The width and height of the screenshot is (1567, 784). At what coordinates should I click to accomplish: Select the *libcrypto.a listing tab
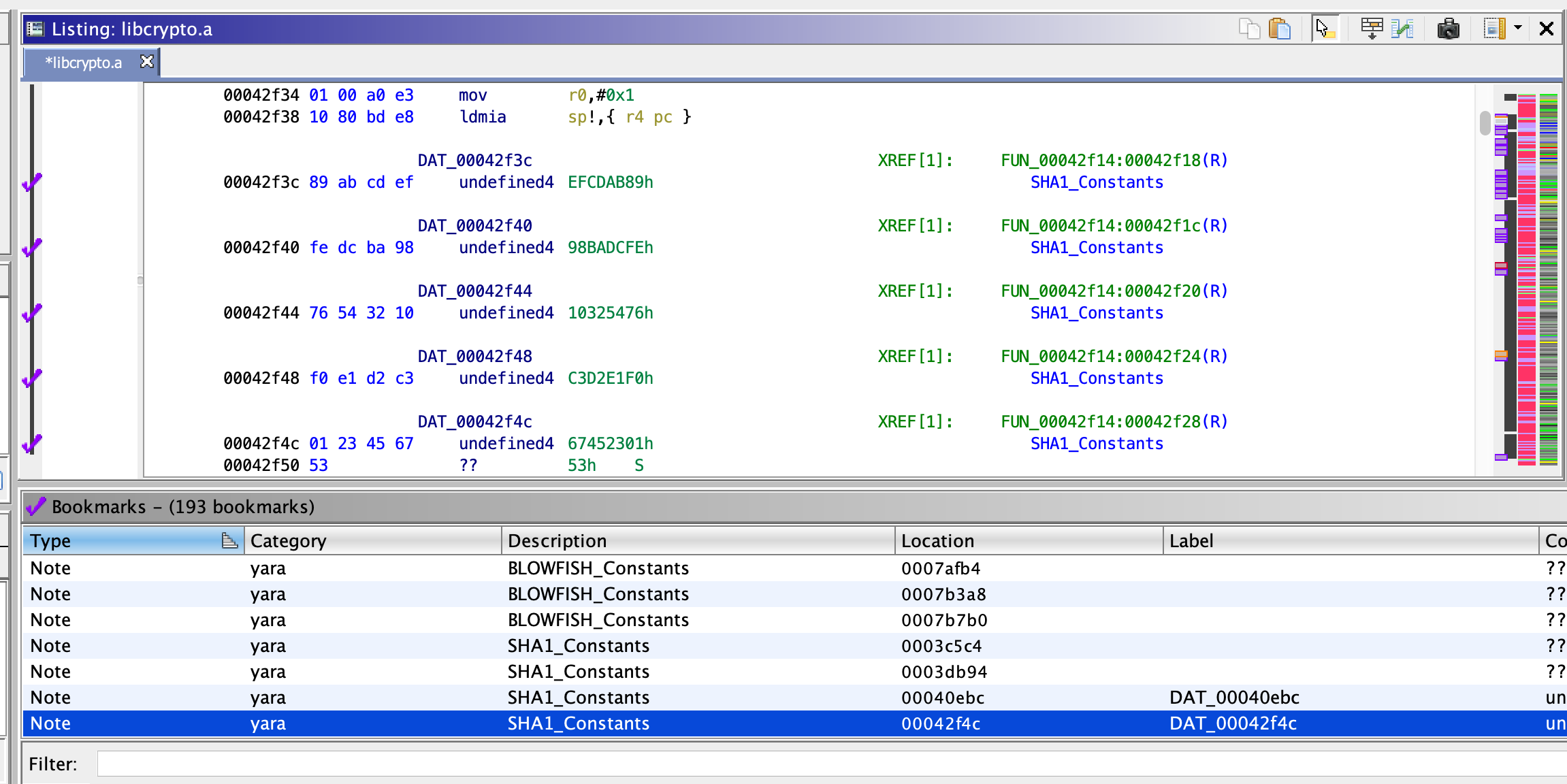coord(83,63)
